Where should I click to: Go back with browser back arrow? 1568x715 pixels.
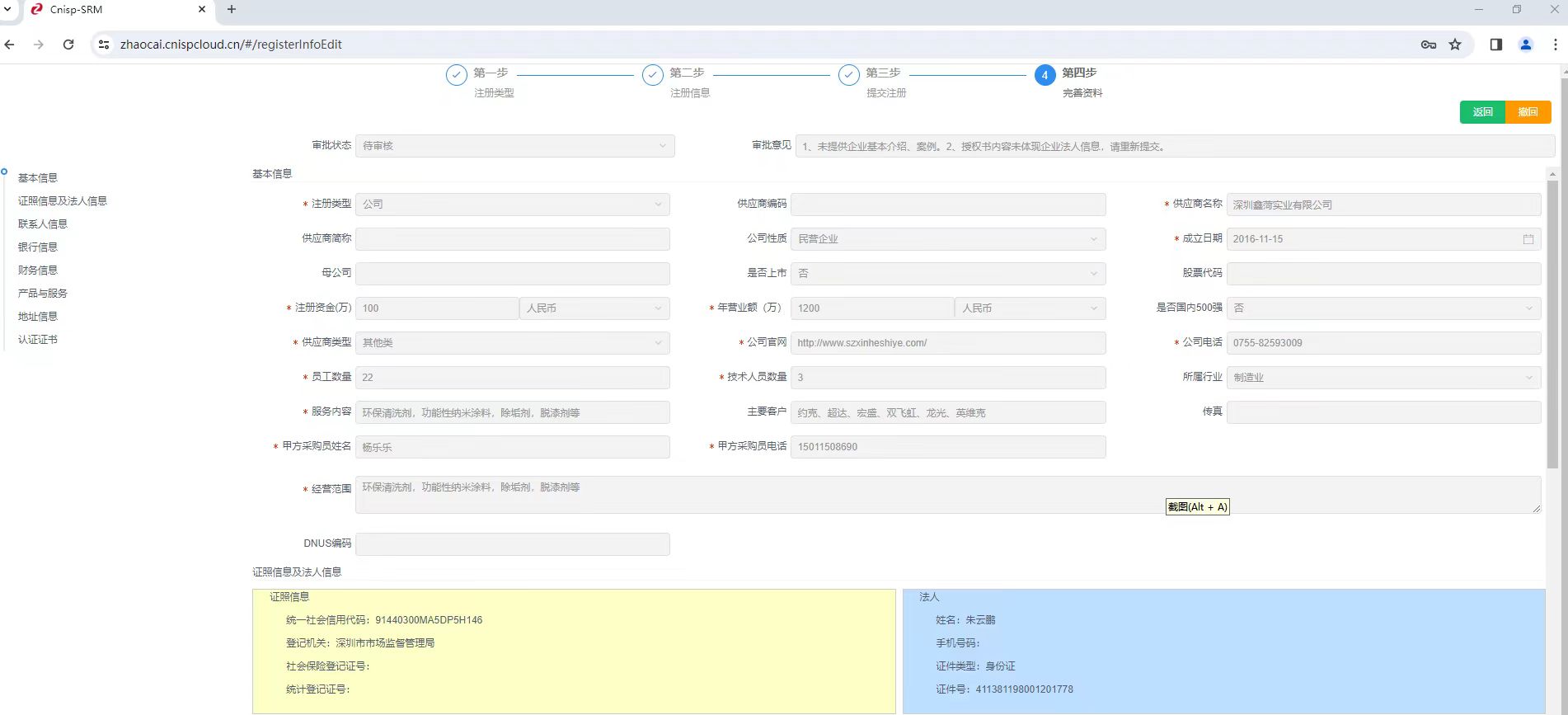10,45
